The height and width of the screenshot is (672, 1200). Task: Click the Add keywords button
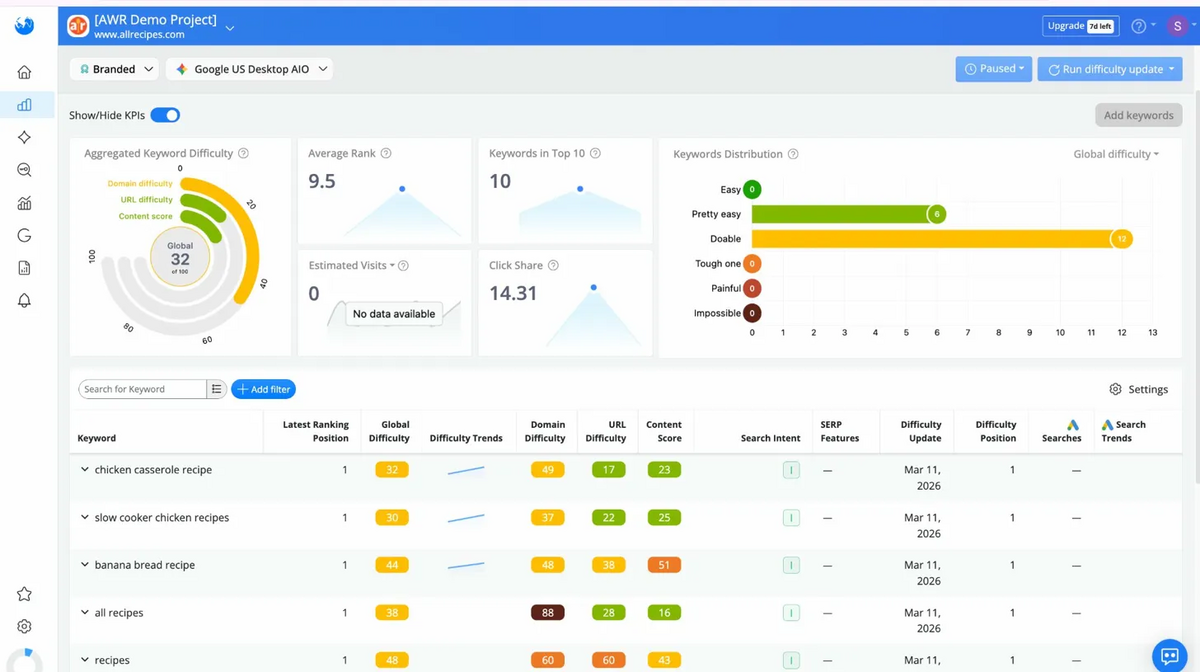[1138, 115]
